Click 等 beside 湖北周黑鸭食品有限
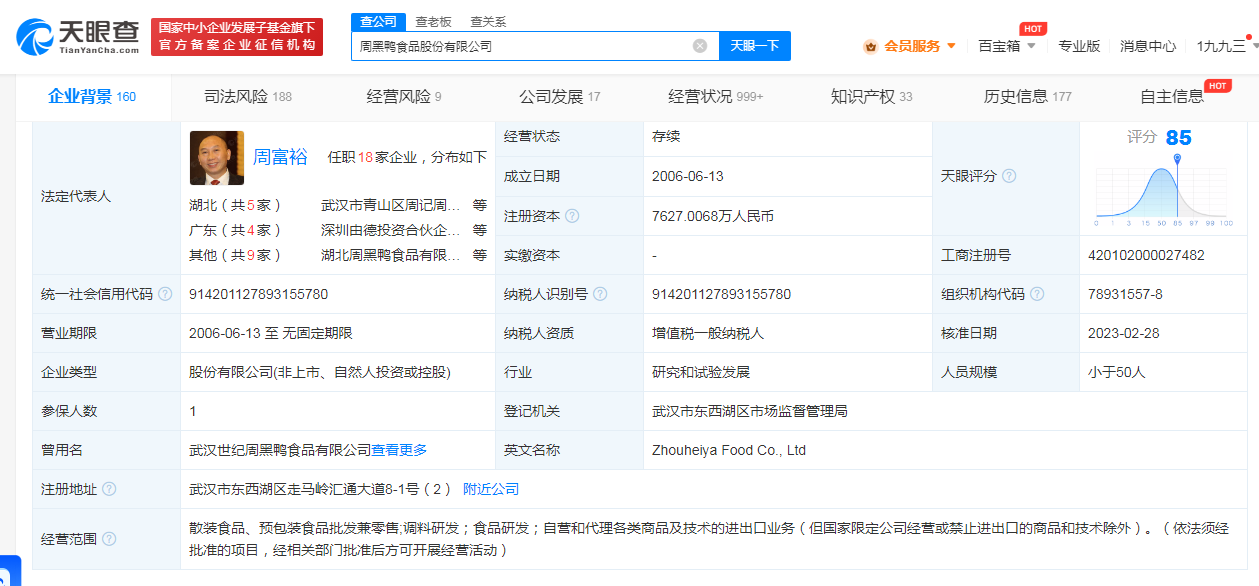Screen dimensions: 1259x586 (x=480, y=255)
